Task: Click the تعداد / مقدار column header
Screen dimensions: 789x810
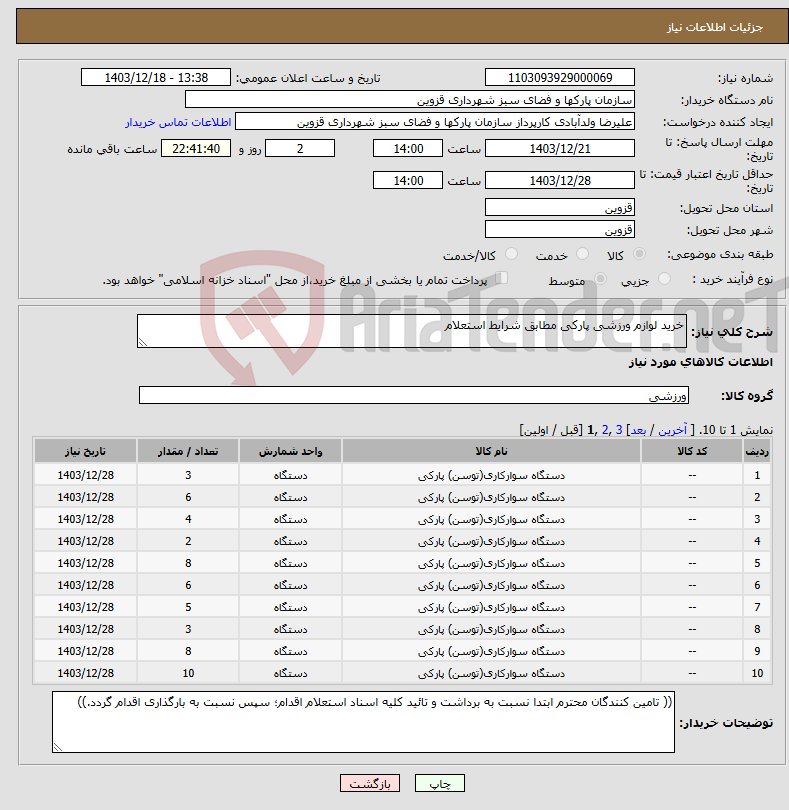Action: tap(188, 451)
